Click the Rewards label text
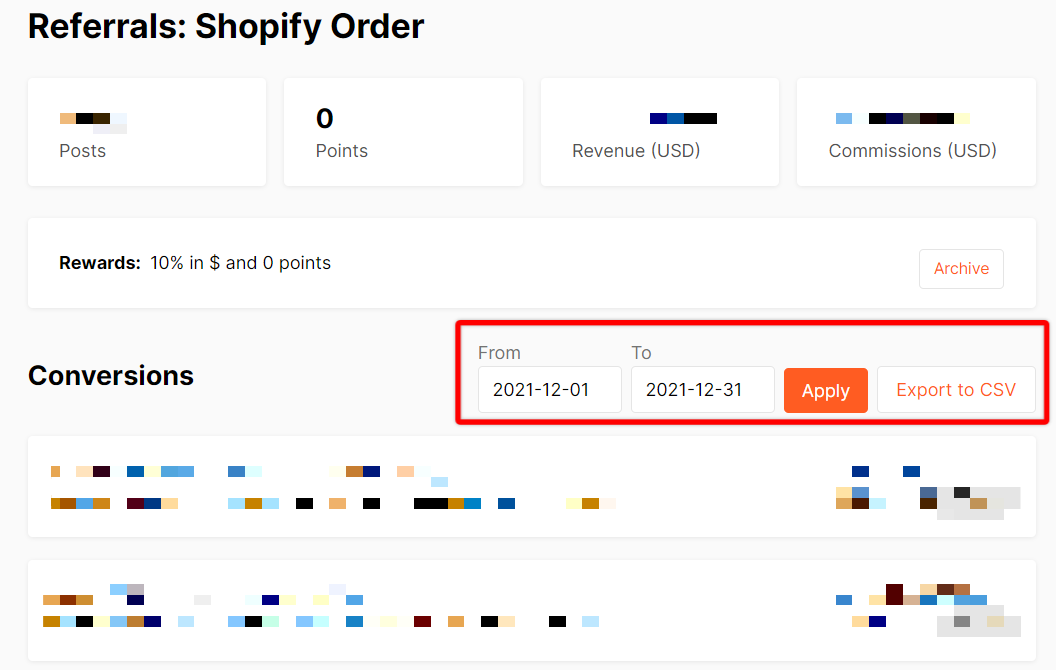Screen dimensions: 1056x670 (x=100, y=263)
